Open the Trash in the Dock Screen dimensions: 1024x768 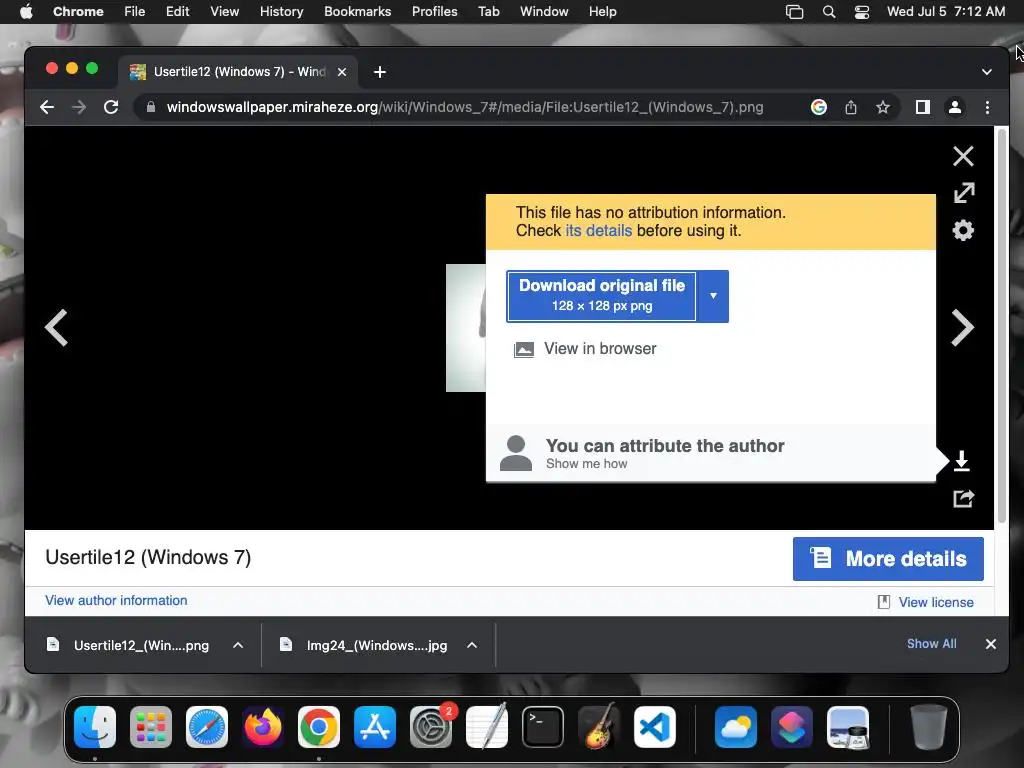(x=929, y=727)
